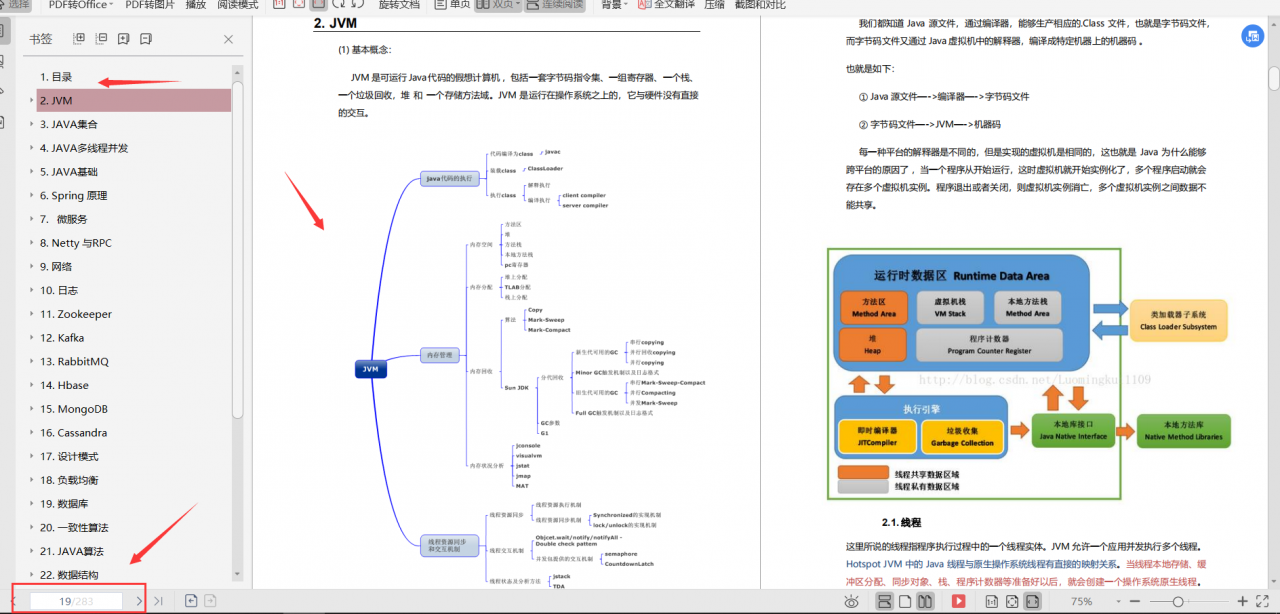Delete the selected bookmark icon

coord(146,39)
